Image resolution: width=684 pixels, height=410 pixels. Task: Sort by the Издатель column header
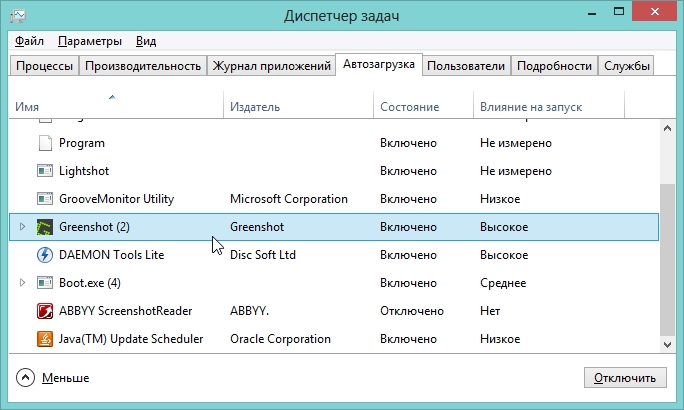(x=298, y=105)
